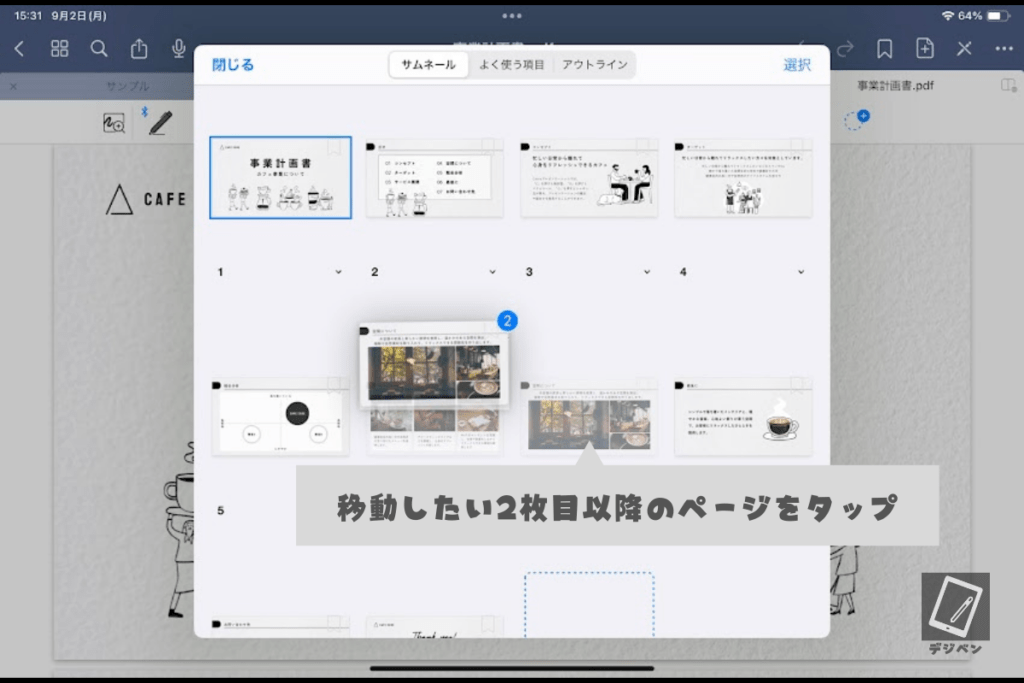The width and height of the screenshot is (1024, 683).
Task: Check the battery status icon
Action: [x=997, y=16]
